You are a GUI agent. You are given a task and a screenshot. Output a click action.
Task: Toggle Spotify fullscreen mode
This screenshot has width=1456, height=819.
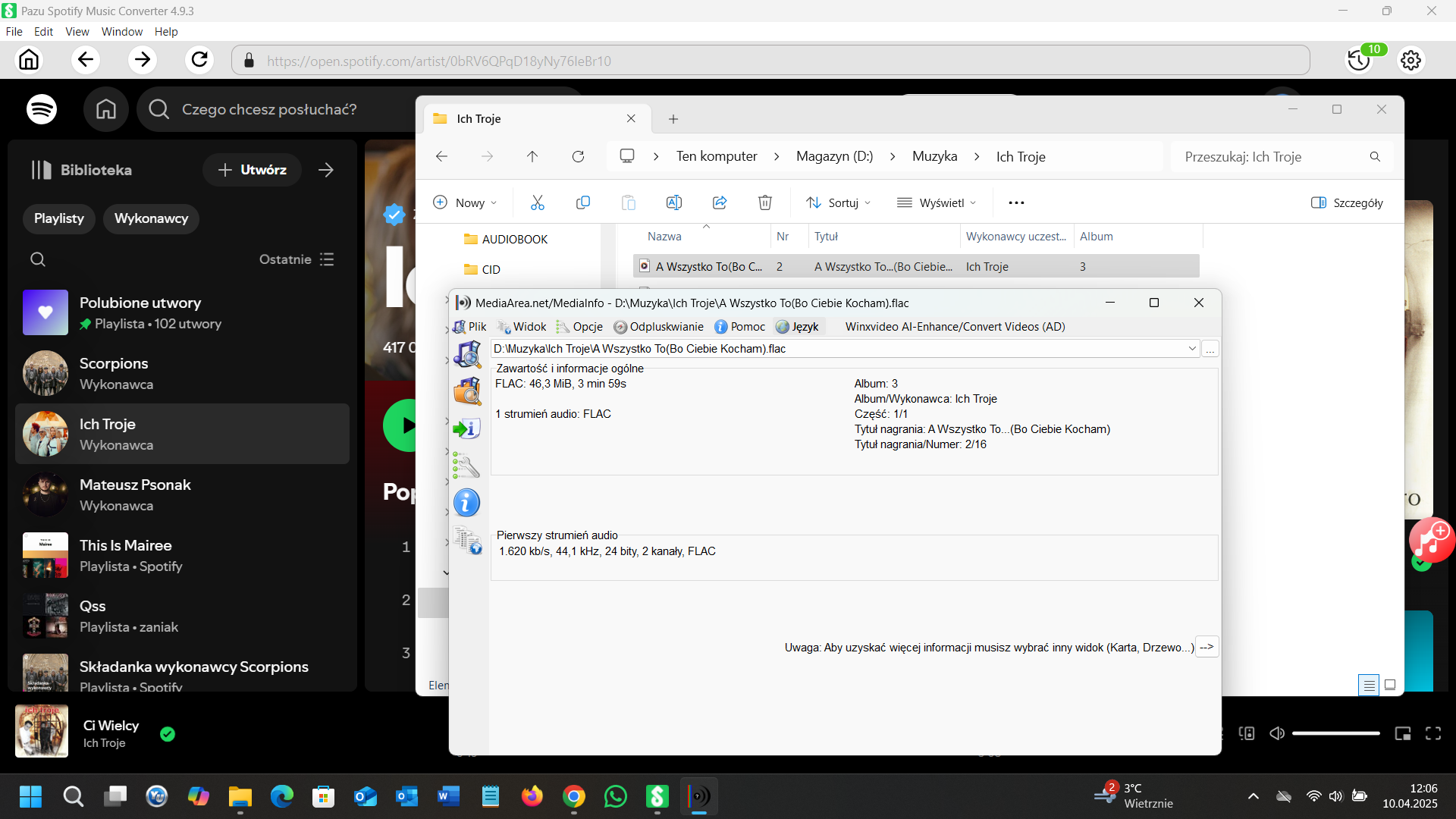1433,733
